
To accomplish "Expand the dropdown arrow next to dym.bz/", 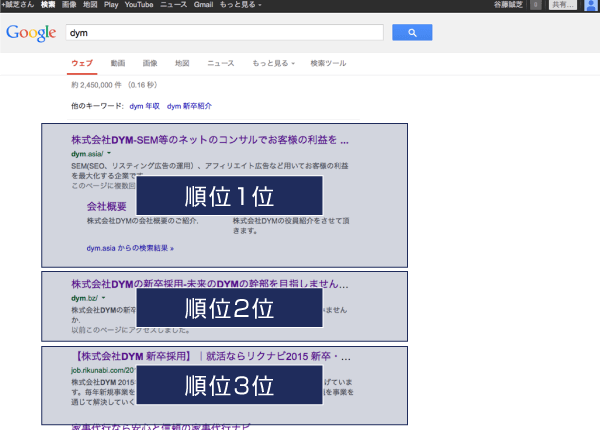I will pos(104,298).
